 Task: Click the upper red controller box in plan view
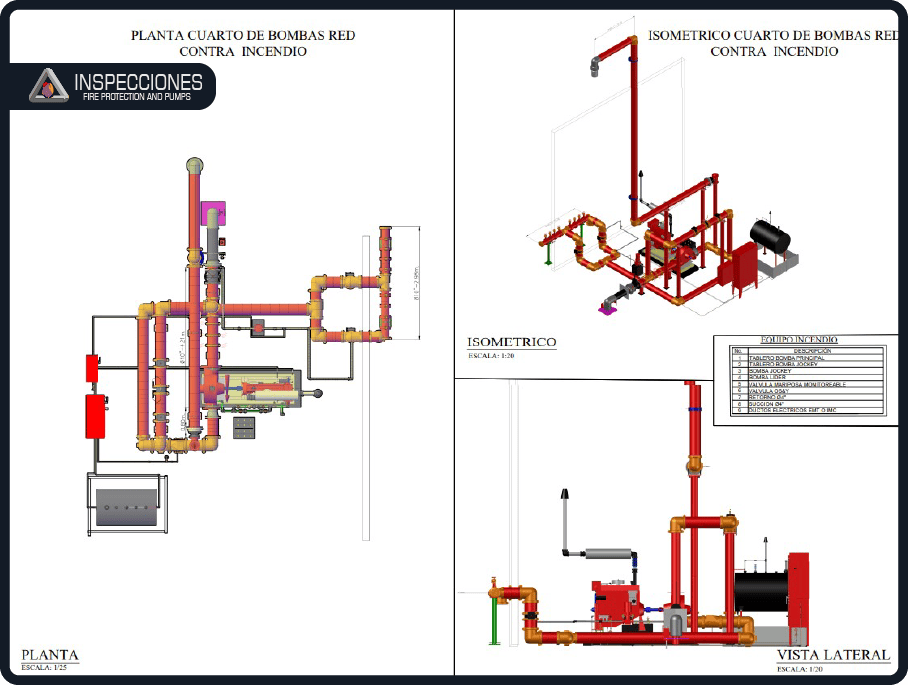(x=92, y=367)
